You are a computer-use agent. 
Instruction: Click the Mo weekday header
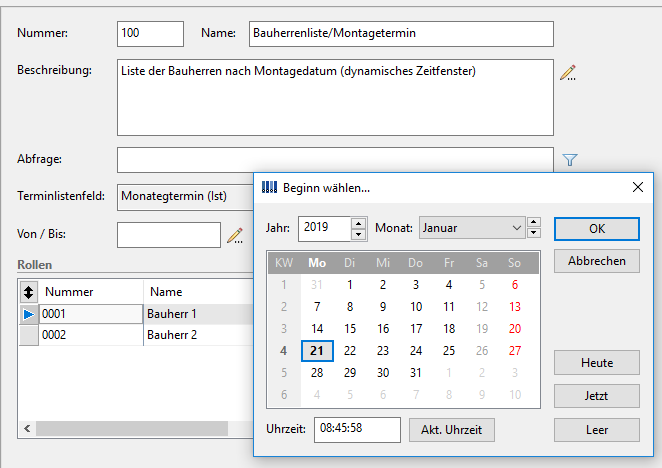[x=317, y=263]
